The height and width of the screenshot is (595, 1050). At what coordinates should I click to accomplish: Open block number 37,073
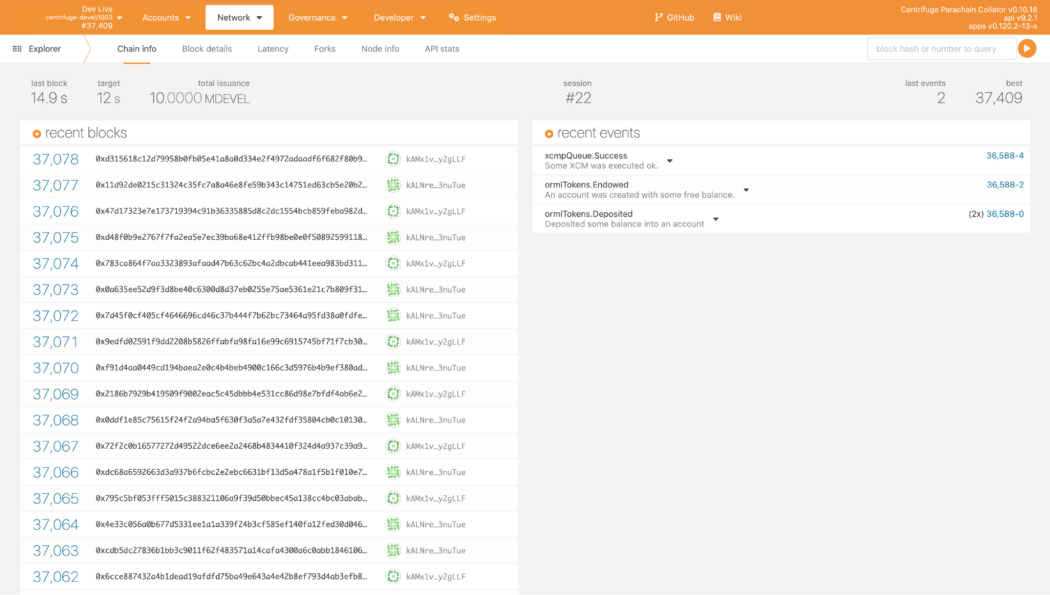tap(56, 290)
